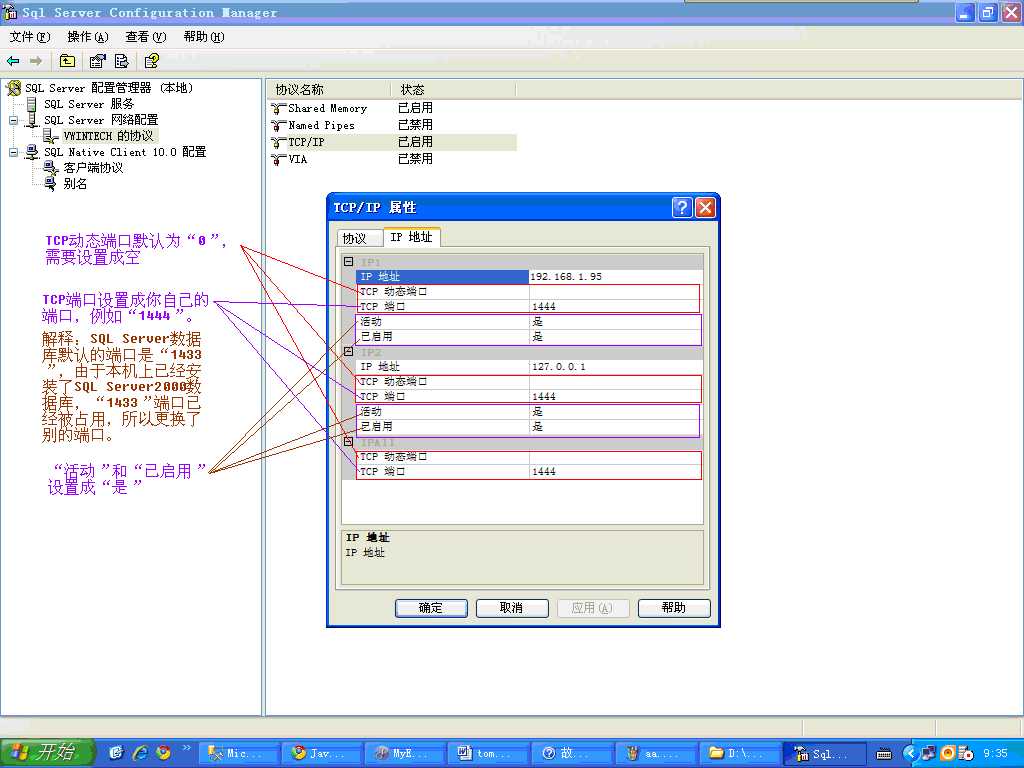Screen dimensions: 1024x768
Task: Click the SQL Server 网络配置 node icon
Action: coord(31,120)
